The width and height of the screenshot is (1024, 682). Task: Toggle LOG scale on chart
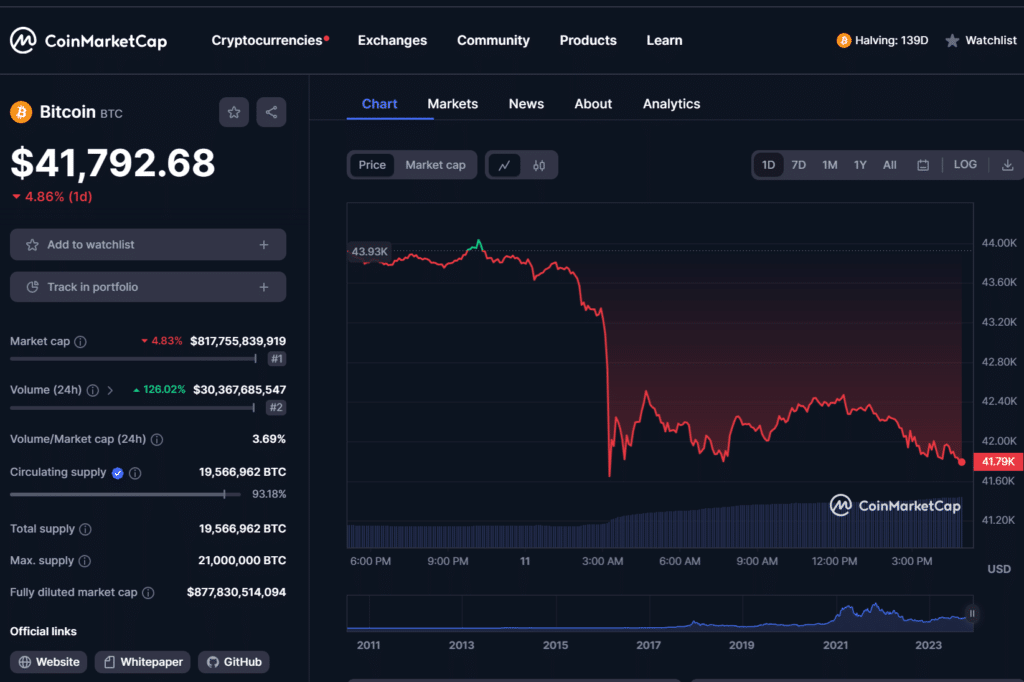click(x=965, y=165)
